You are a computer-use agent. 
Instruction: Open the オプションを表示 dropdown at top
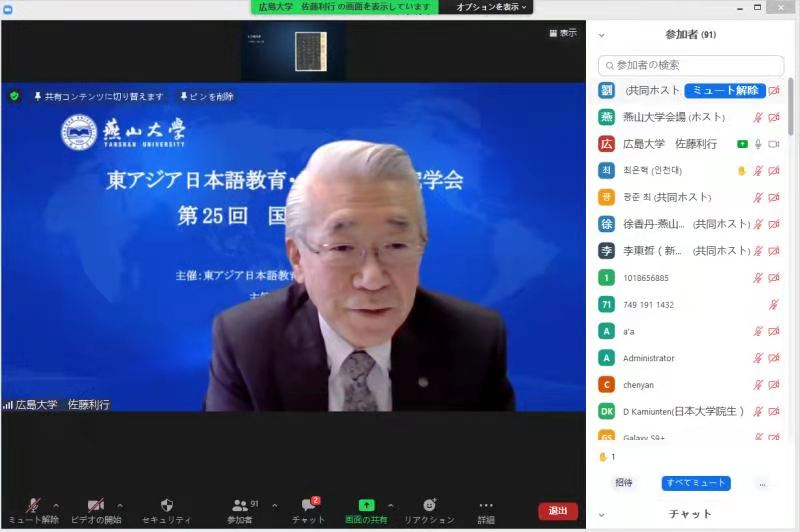click(490, 7)
